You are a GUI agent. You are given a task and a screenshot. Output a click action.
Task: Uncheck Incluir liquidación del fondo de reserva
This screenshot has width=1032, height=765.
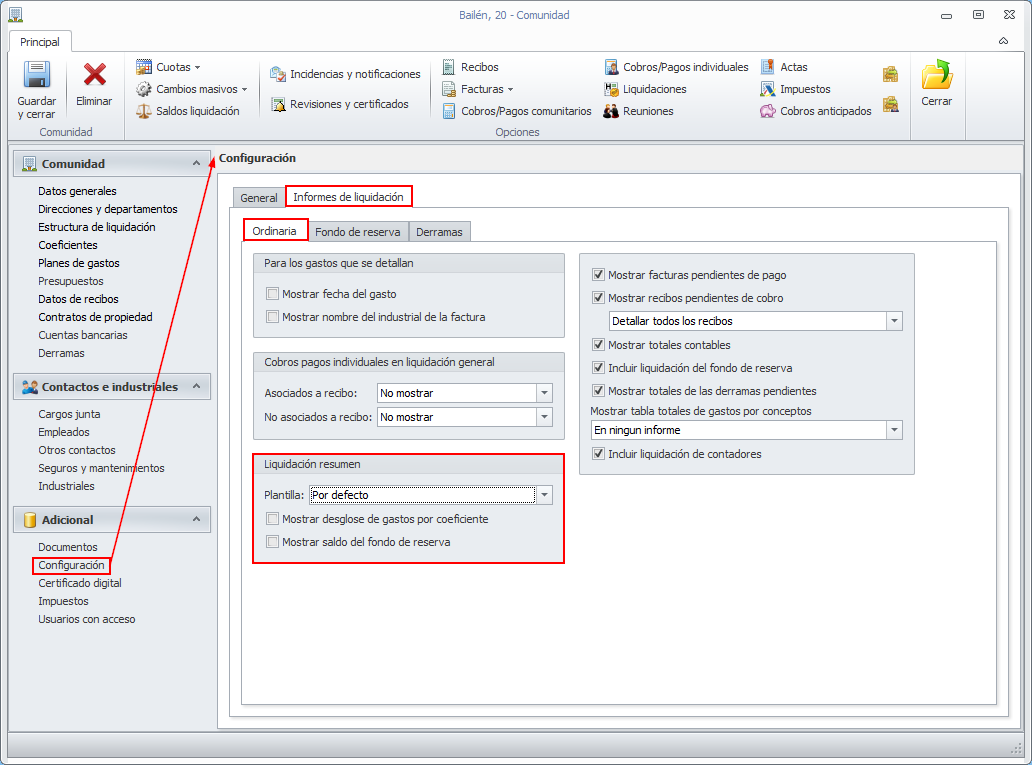[x=598, y=367]
